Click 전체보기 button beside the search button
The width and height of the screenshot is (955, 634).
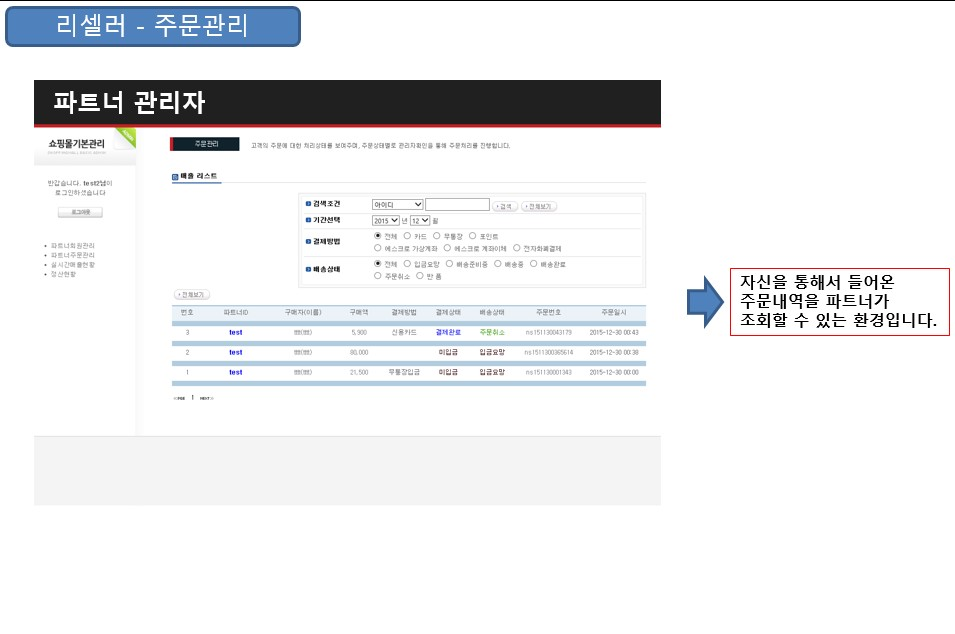[x=537, y=206]
